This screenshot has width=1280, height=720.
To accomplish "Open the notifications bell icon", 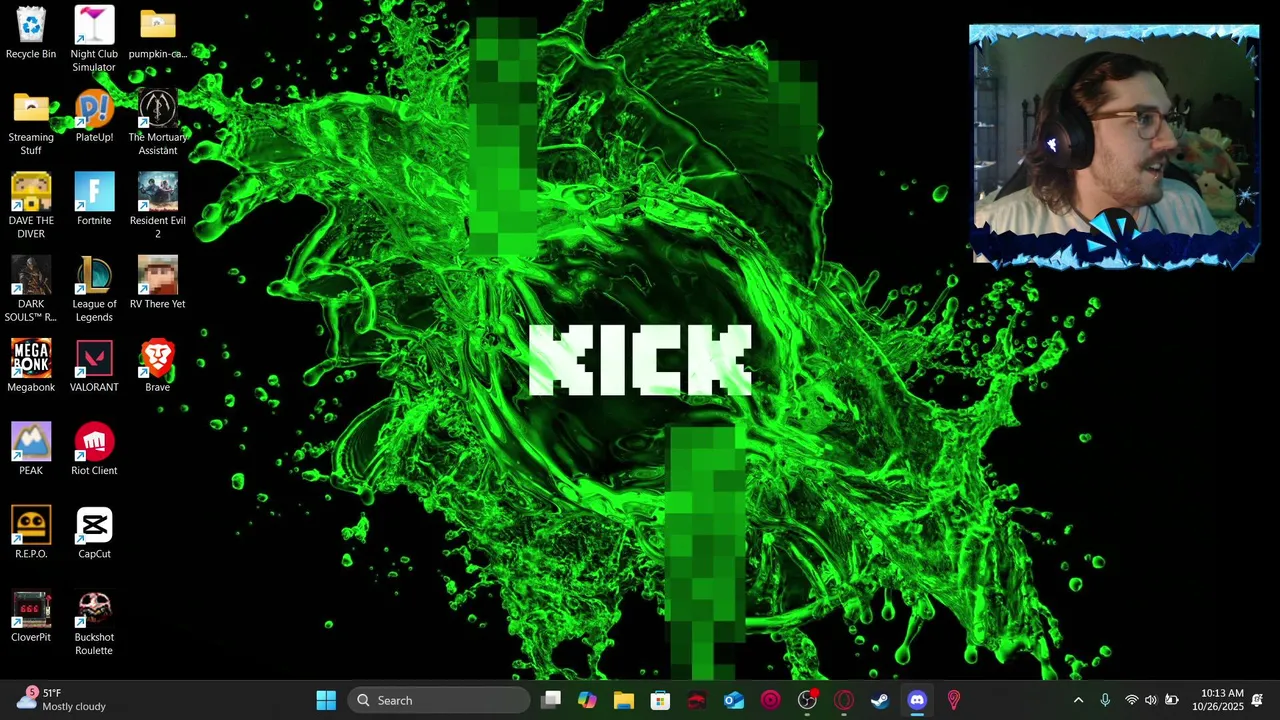I will [1258, 700].
